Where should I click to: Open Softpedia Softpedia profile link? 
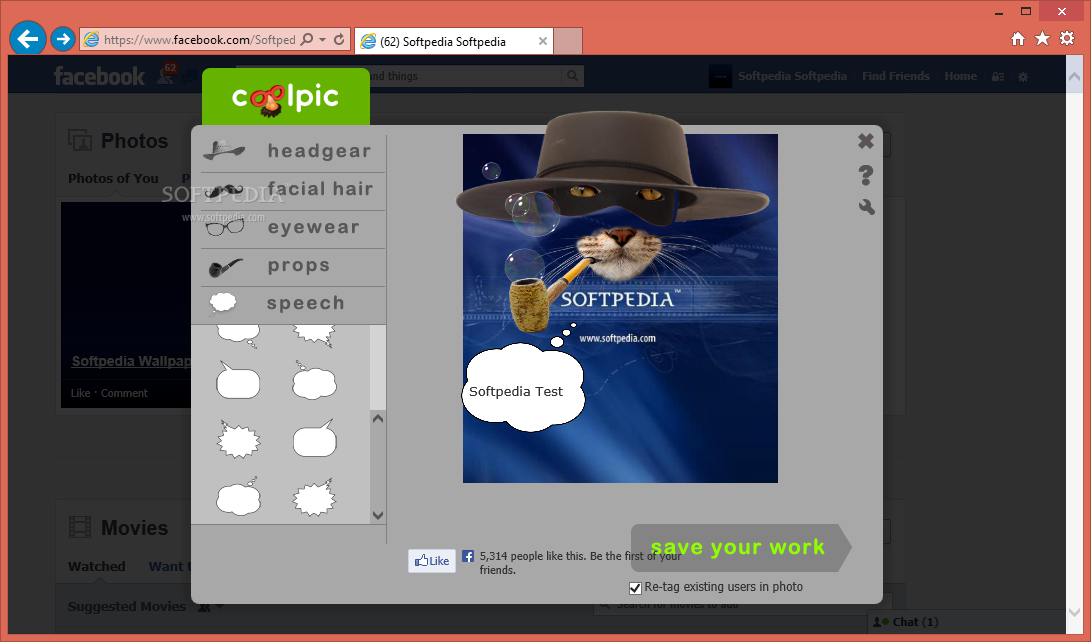click(792, 76)
